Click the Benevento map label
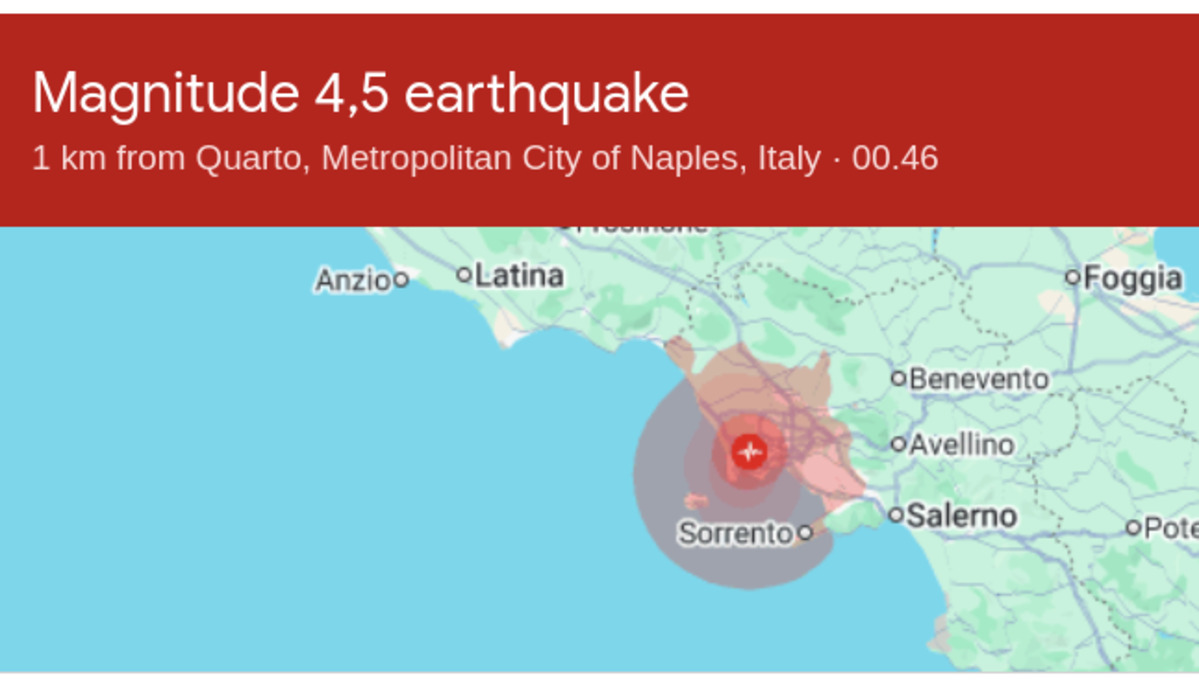The height and width of the screenshot is (700, 1199). (x=979, y=379)
